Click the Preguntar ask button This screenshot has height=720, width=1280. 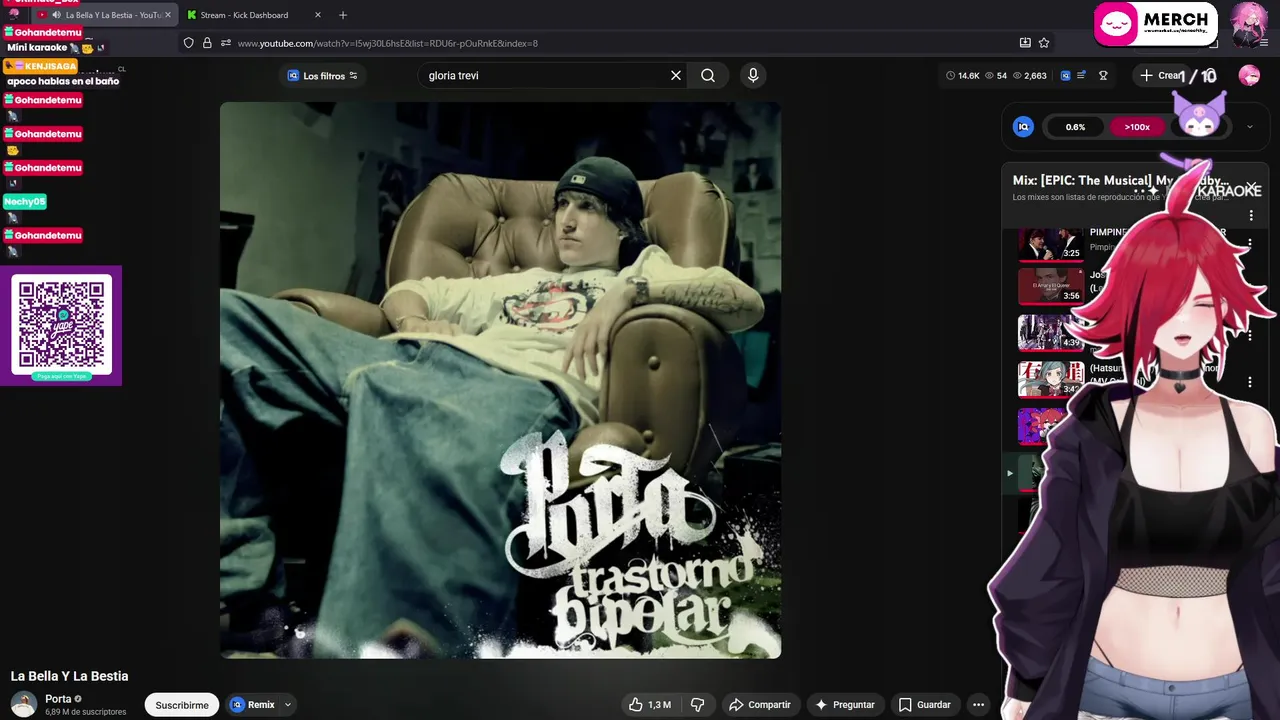click(845, 705)
